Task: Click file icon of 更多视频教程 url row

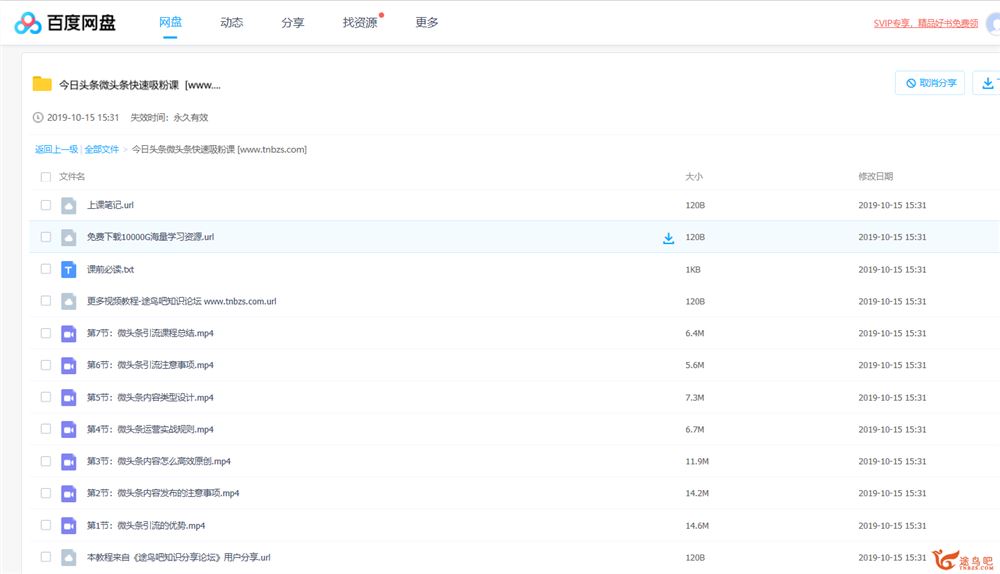Action: [x=68, y=301]
